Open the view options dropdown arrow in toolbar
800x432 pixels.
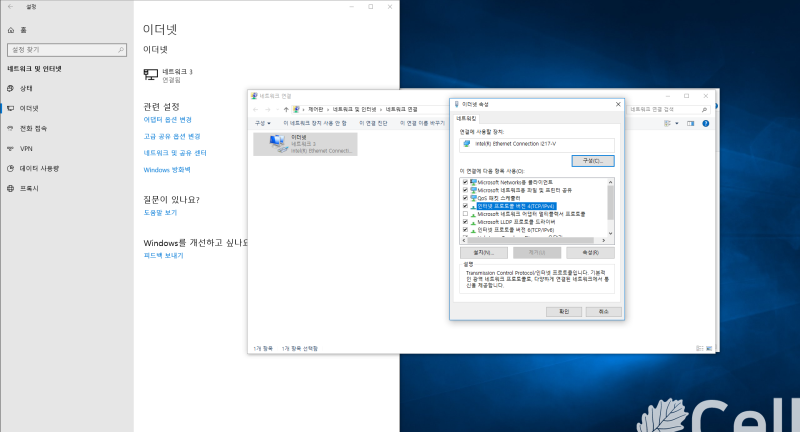click(x=677, y=123)
